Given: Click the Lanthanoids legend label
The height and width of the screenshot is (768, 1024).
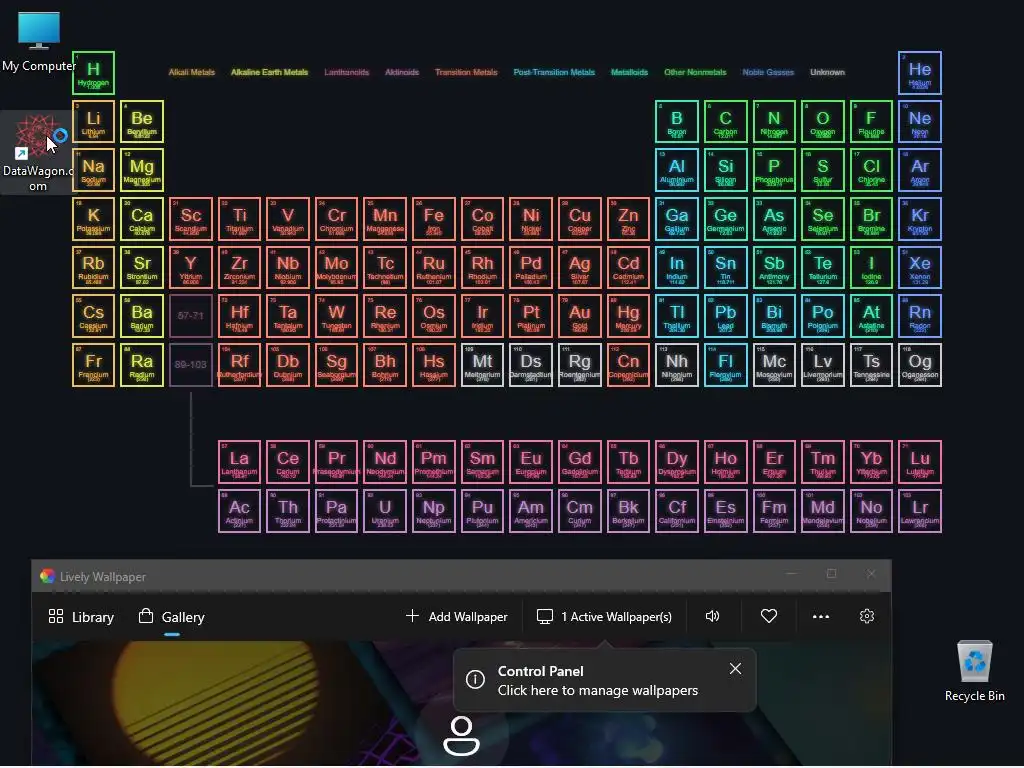Looking at the screenshot, I should [x=347, y=72].
